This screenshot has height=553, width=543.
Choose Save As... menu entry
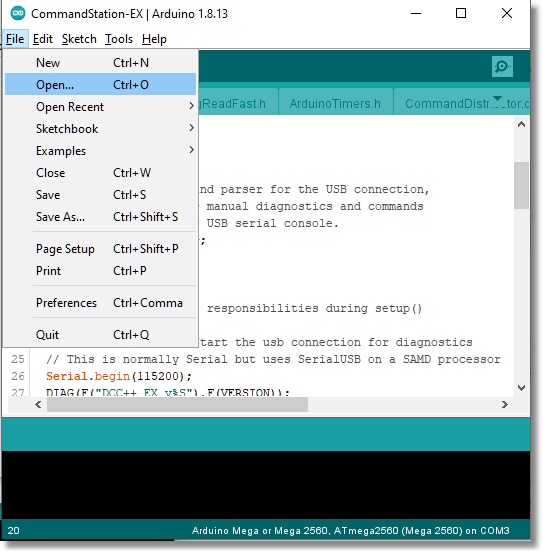click(100, 217)
